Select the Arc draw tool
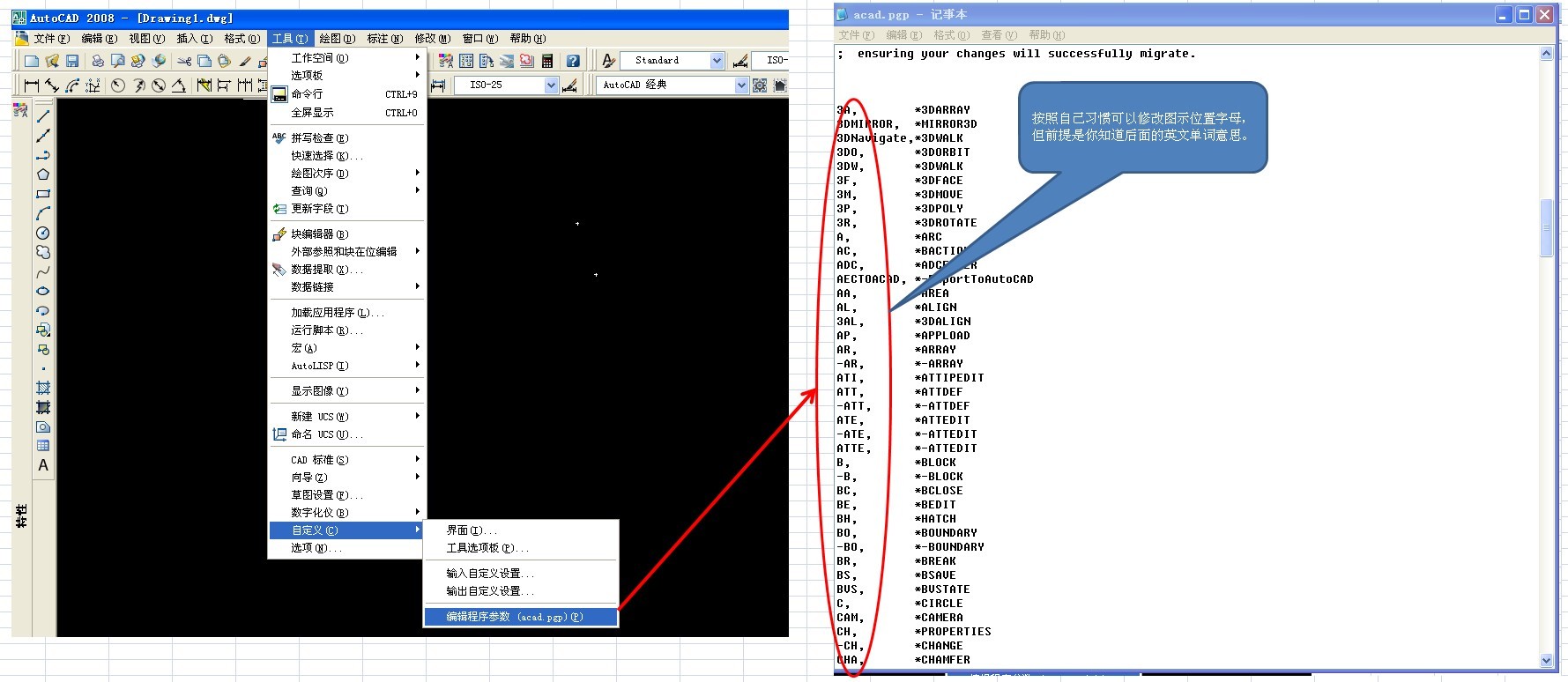The width and height of the screenshot is (1568, 682). pyautogui.click(x=43, y=213)
